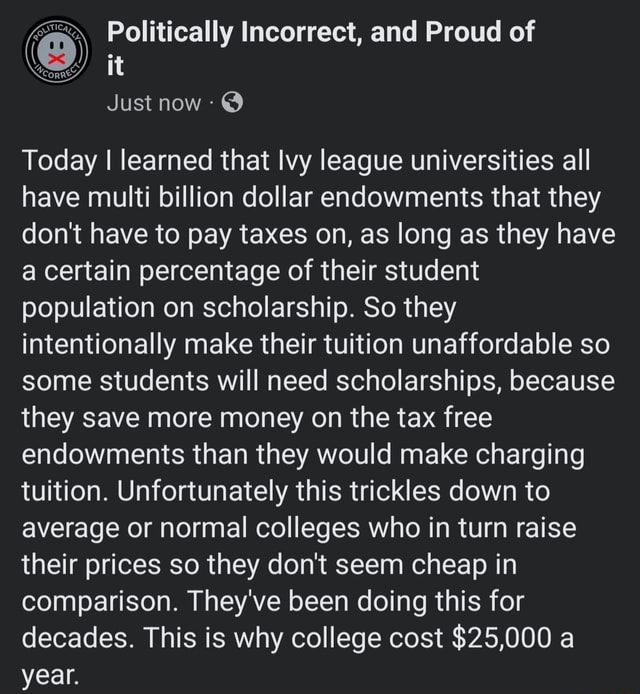Click "average or normal colleges" text
The height and width of the screenshot is (694, 640).
pos(191,528)
